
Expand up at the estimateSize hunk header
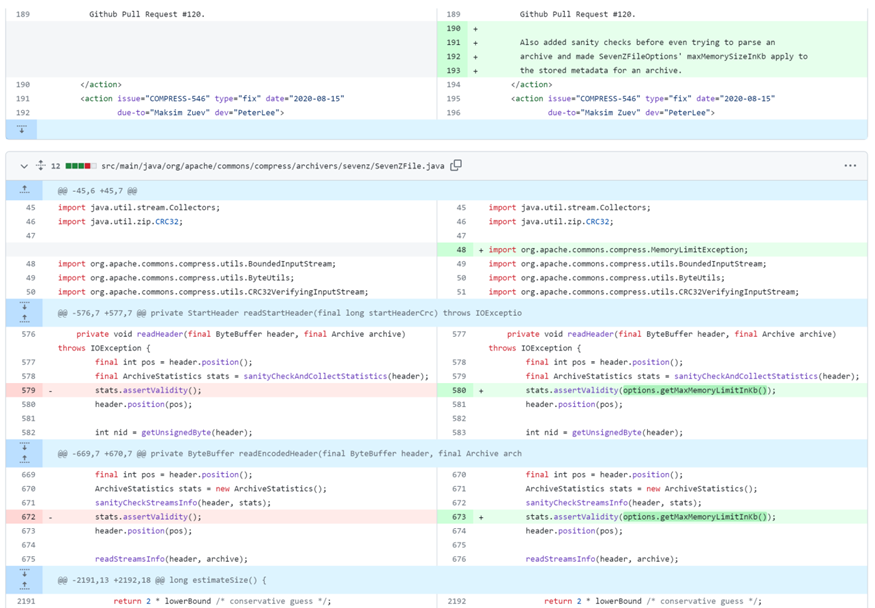[x=24, y=586]
